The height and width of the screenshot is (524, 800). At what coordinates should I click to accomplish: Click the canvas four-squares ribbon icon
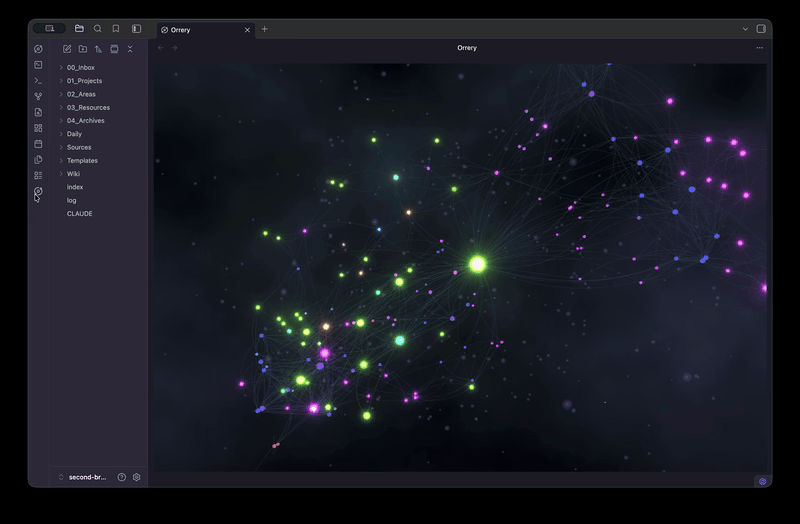point(38,128)
